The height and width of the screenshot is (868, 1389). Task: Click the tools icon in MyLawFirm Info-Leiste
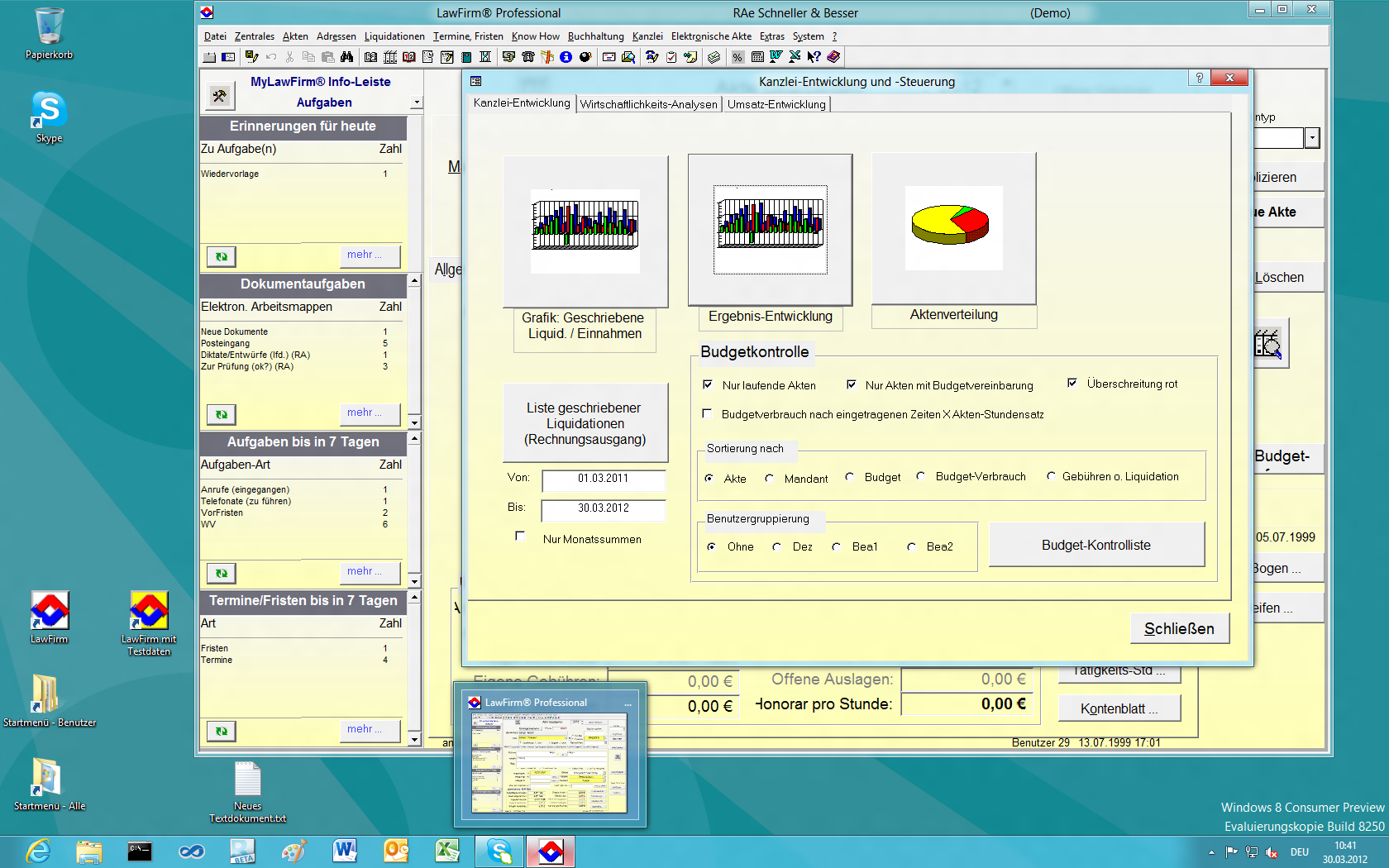click(219, 96)
